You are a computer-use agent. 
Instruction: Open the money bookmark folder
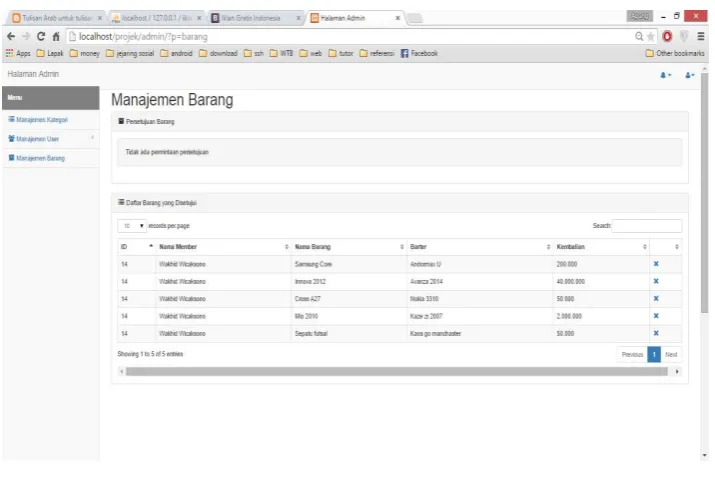click(84, 53)
